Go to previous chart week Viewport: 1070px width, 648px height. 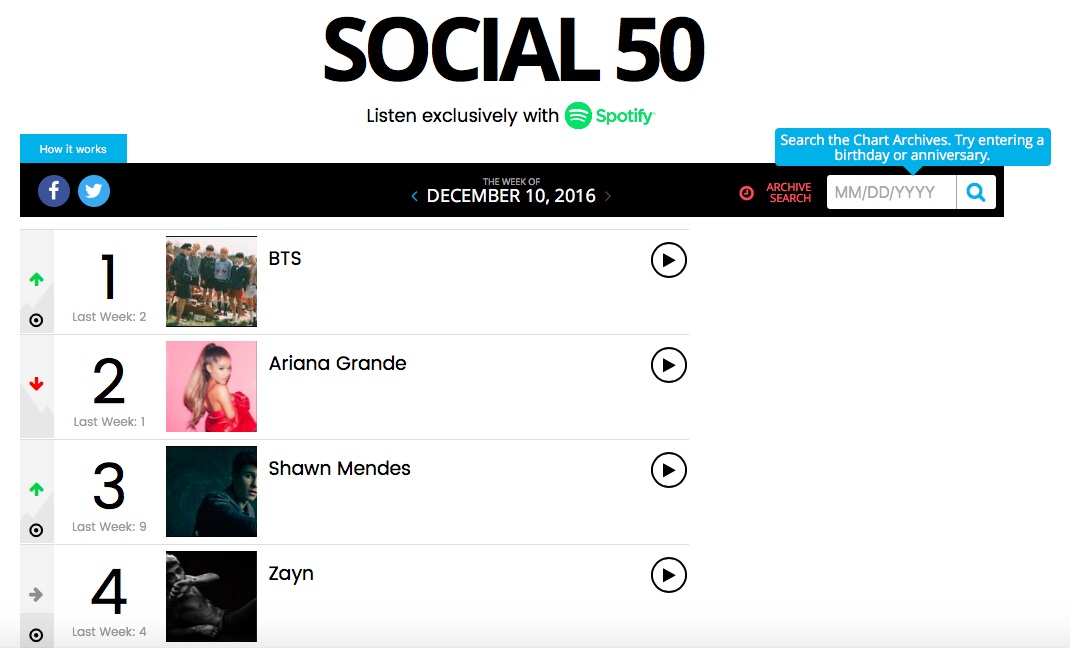415,197
